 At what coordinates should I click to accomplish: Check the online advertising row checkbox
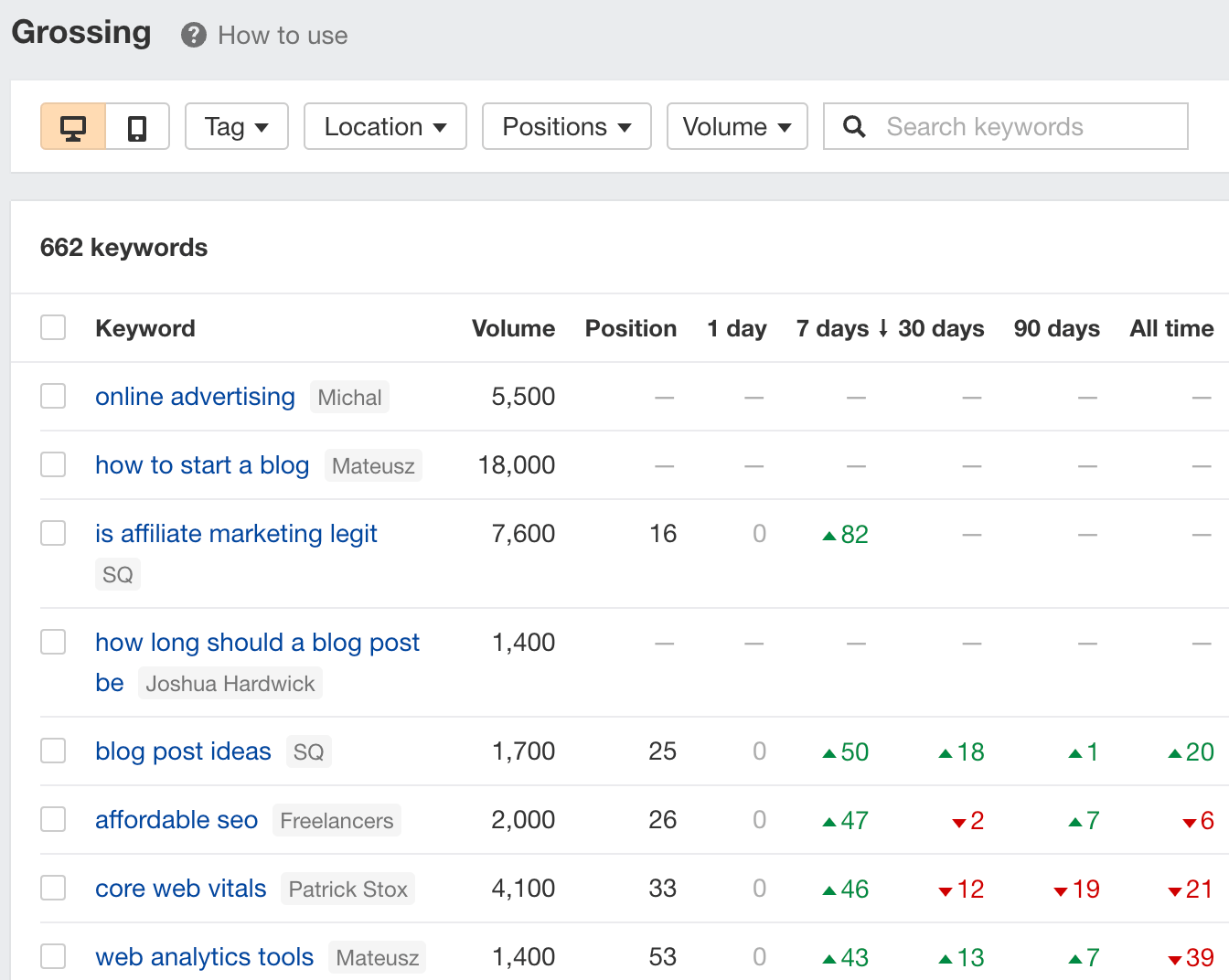click(x=53, y=396)
